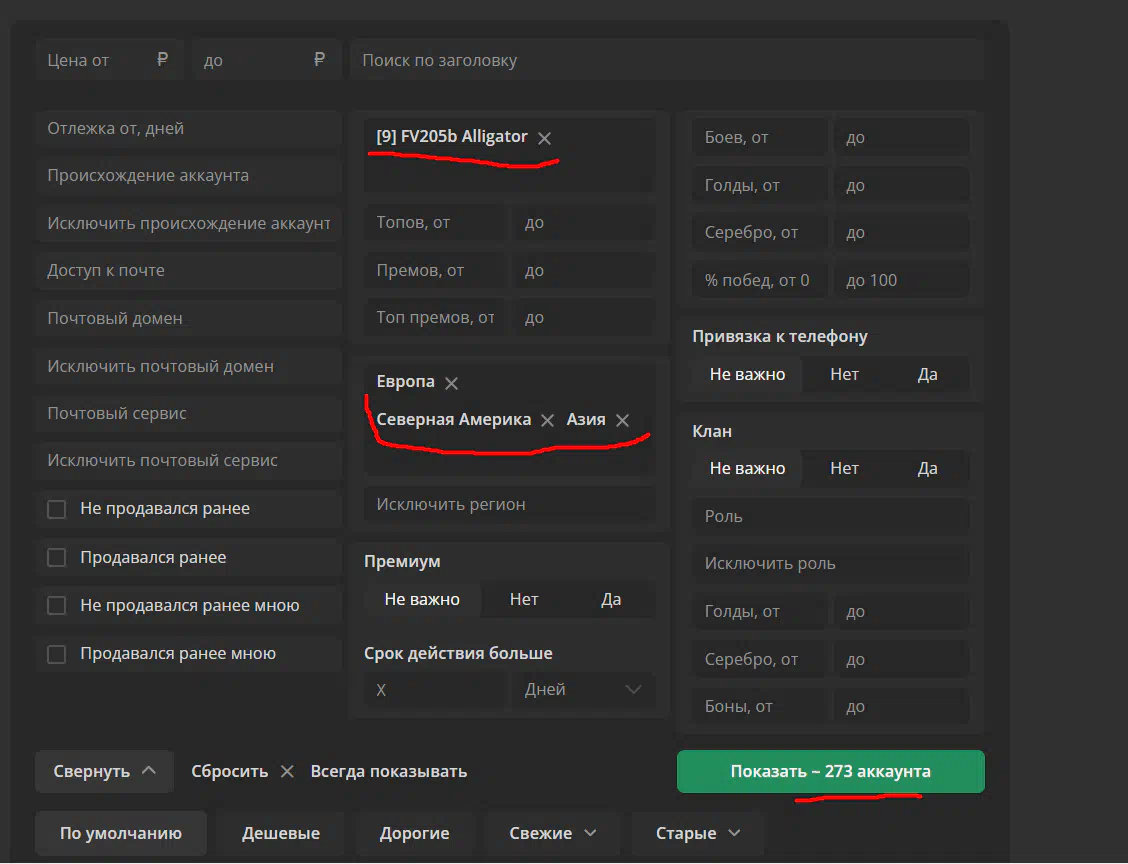Open Исключить происхождение аккаунта selector
1128x864 pixels.
[188, 223]
